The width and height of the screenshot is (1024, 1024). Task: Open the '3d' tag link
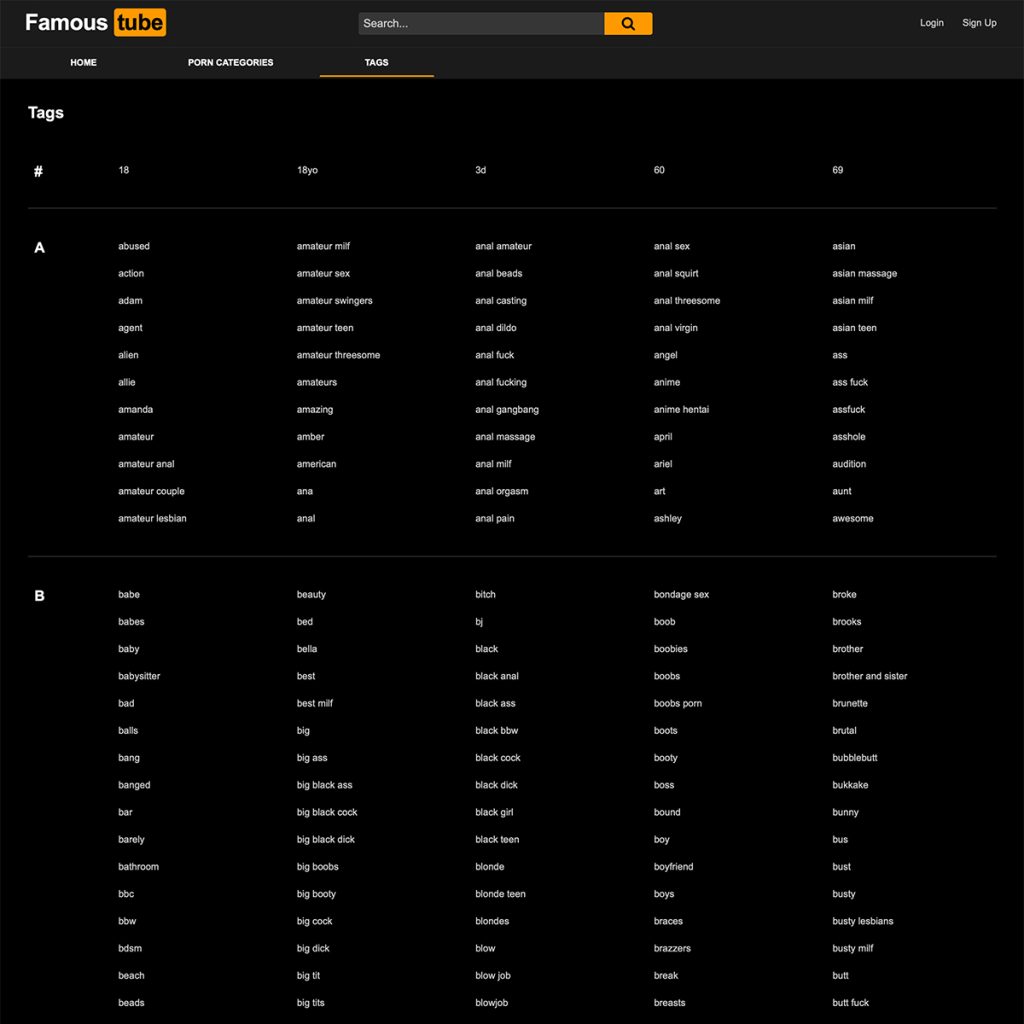pyautogui.click(x=480, y=170)
